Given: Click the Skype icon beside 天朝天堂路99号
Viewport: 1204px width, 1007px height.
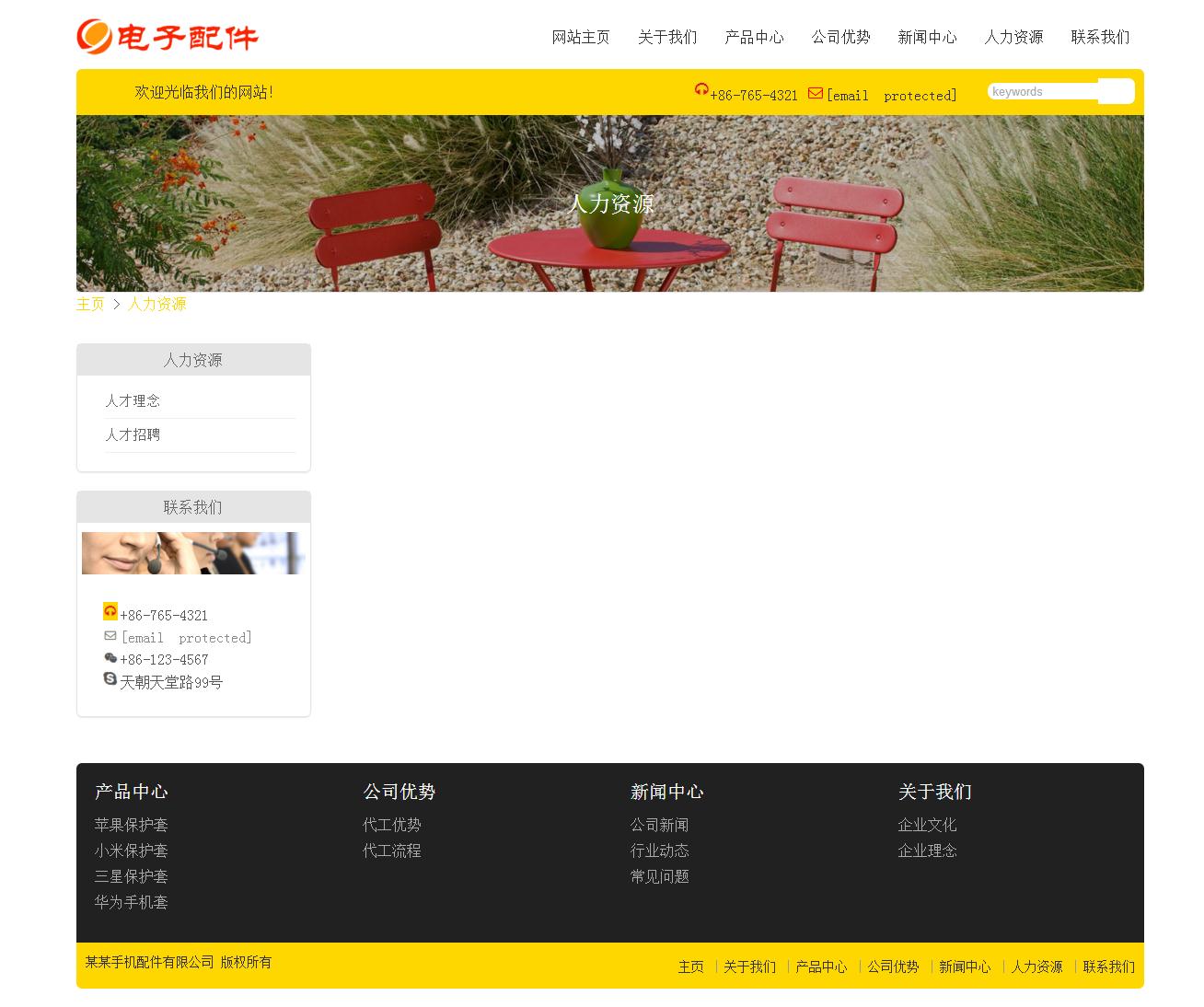Looking at the screenshot, I should pos(110,679).
